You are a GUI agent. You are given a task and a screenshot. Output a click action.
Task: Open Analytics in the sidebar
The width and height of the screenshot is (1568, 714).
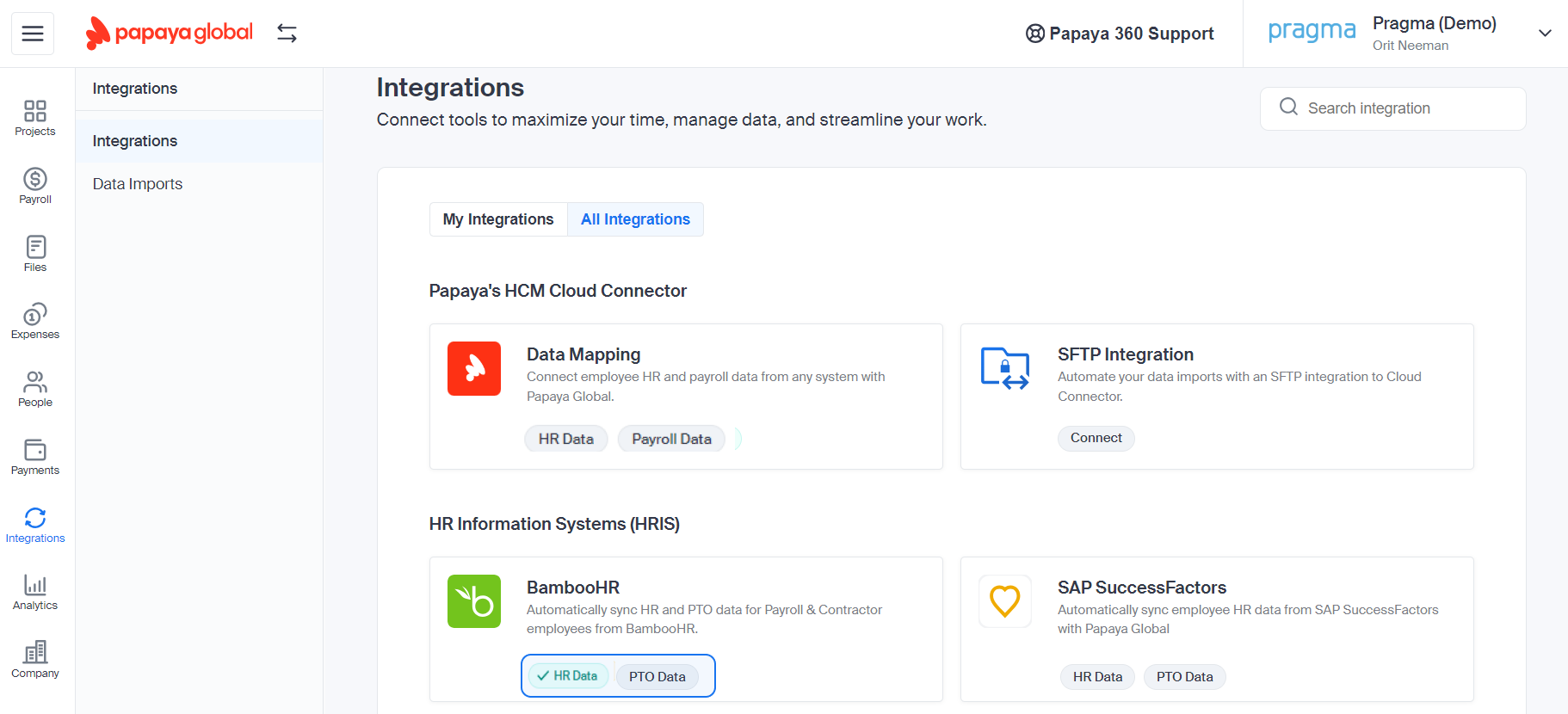coord(35,592)
